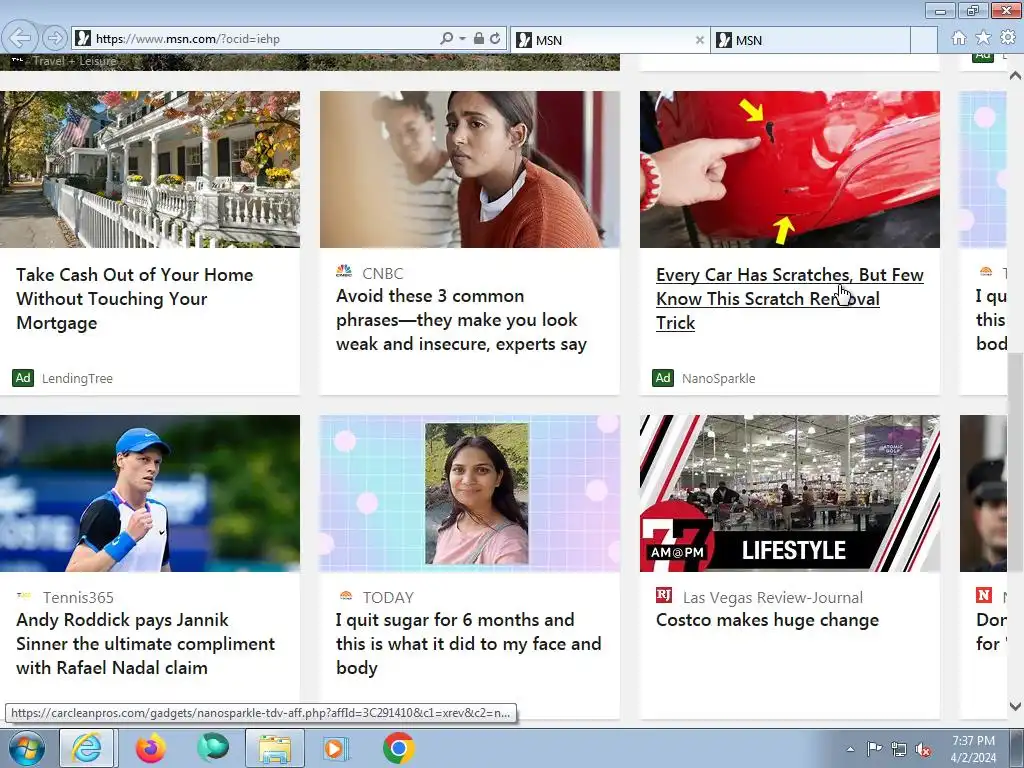This screenshot has width=1024, height=768.
Task: Launch Firefox from the taskbar
Action: point(150,748)
